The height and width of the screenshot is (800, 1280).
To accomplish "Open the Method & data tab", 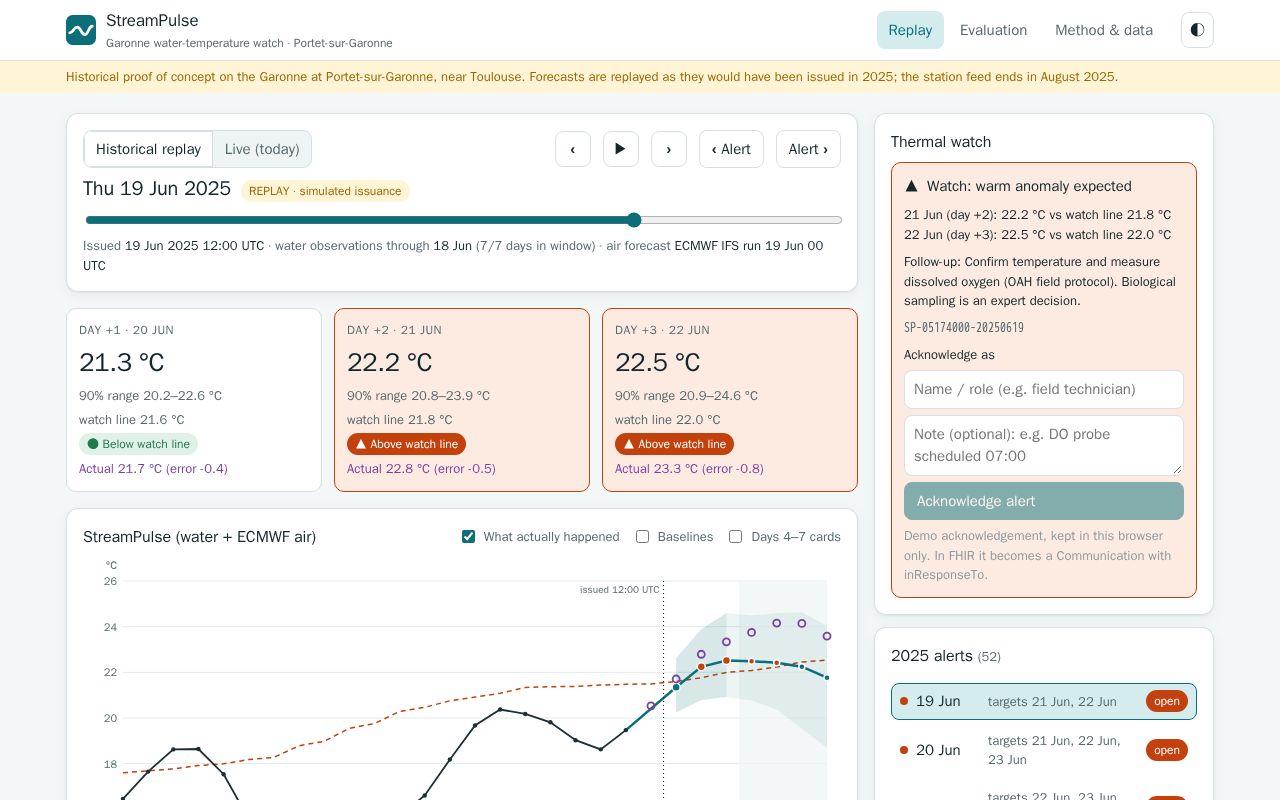I will click(1104, 30).
